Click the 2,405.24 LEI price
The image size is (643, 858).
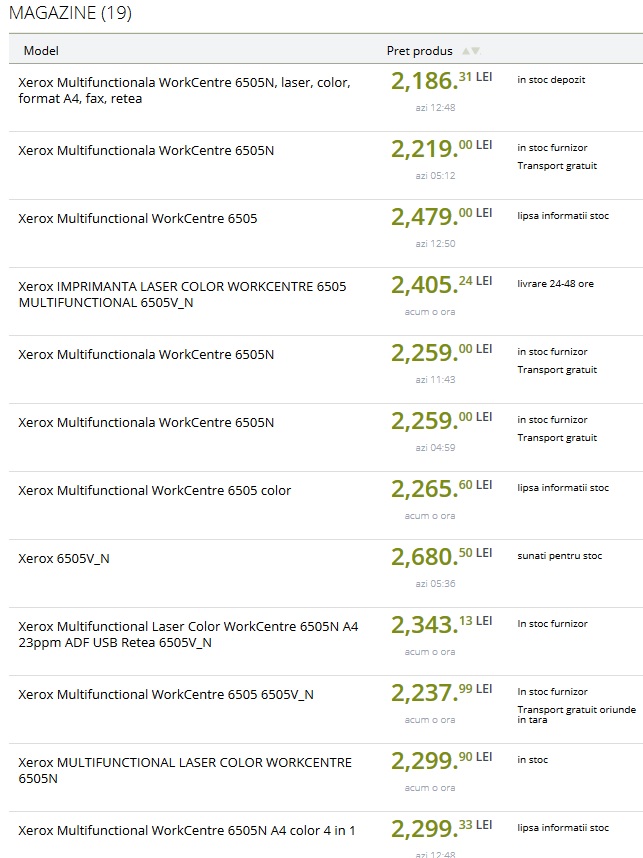pos(442,285)
